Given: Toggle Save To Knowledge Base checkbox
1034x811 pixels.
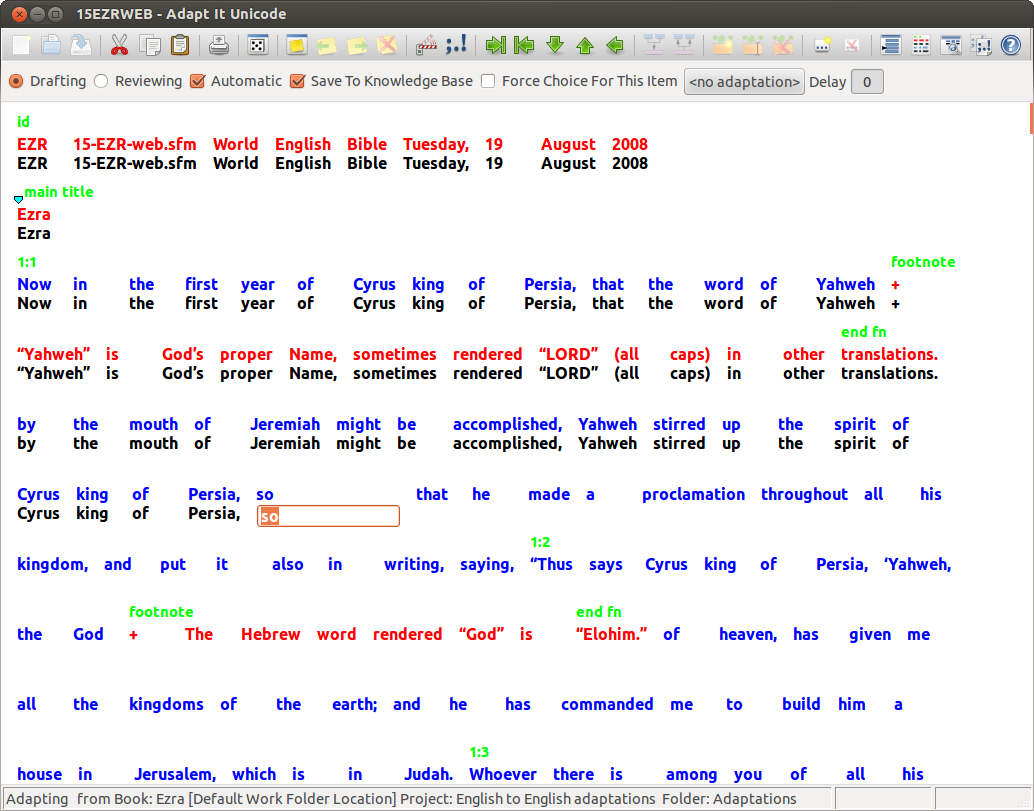Looking at the screenshot, I should [297, 81].
